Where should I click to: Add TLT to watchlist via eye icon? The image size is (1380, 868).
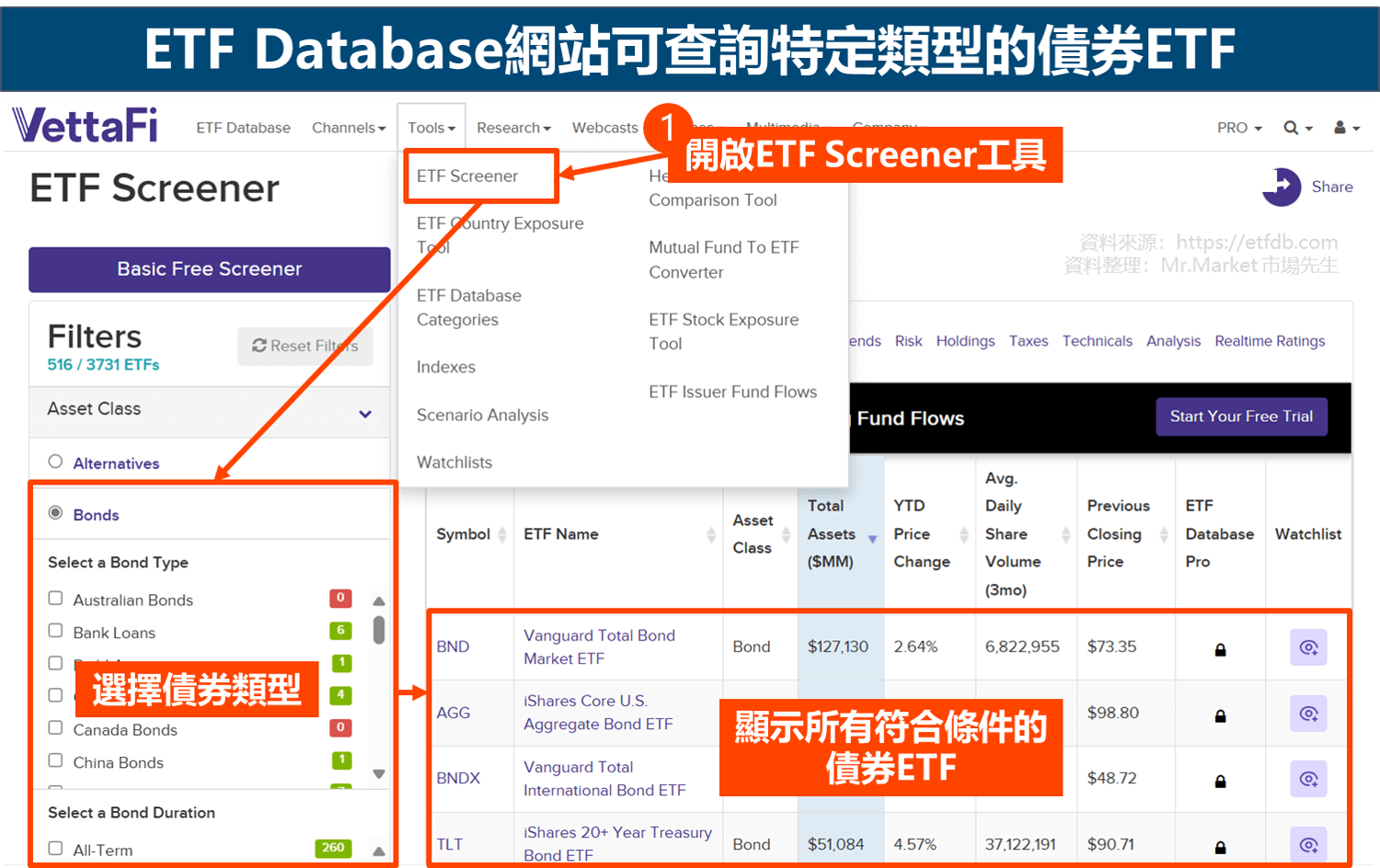1308,845
